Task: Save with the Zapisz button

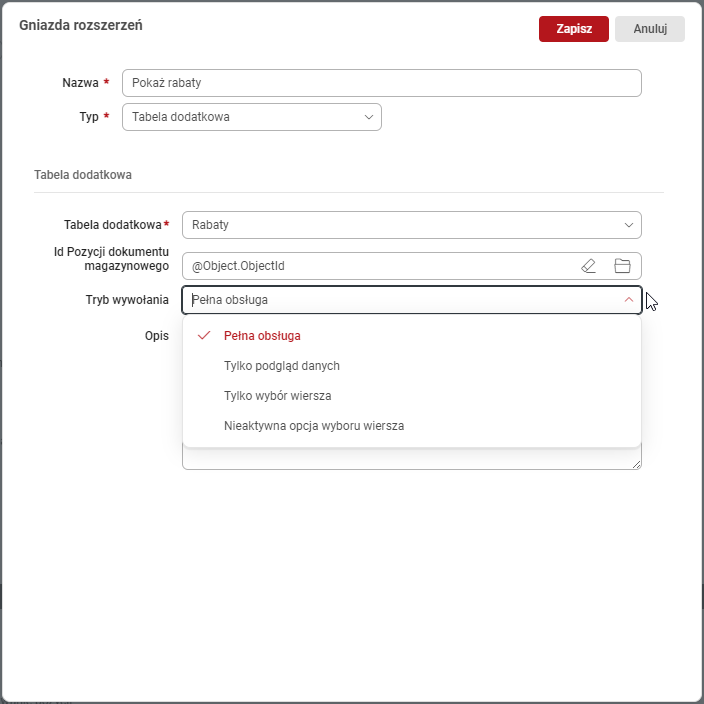Action: pyautogui.click(x=573, y=29)
